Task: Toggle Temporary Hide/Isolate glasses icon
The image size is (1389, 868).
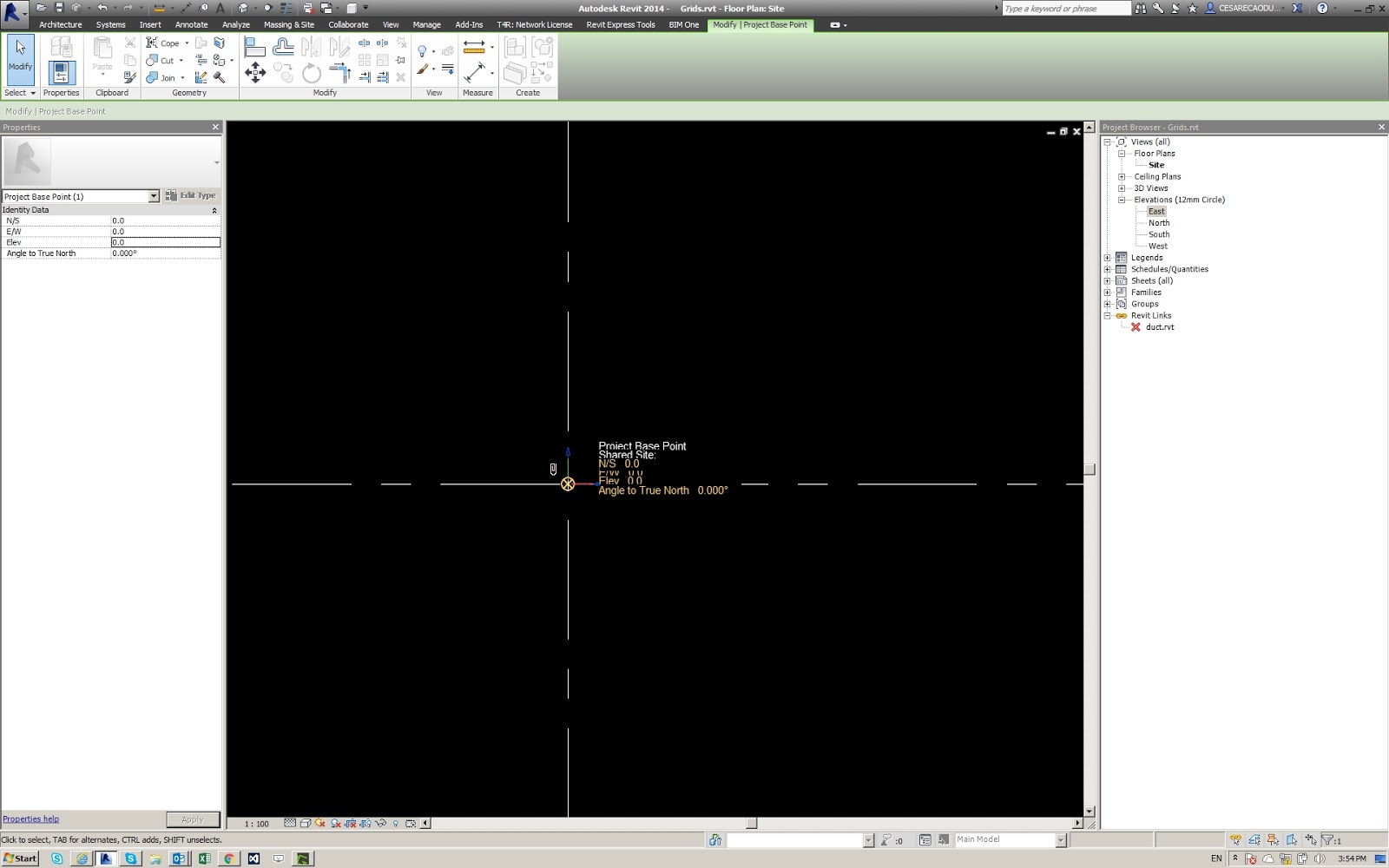Action: [x=381, y=823]
